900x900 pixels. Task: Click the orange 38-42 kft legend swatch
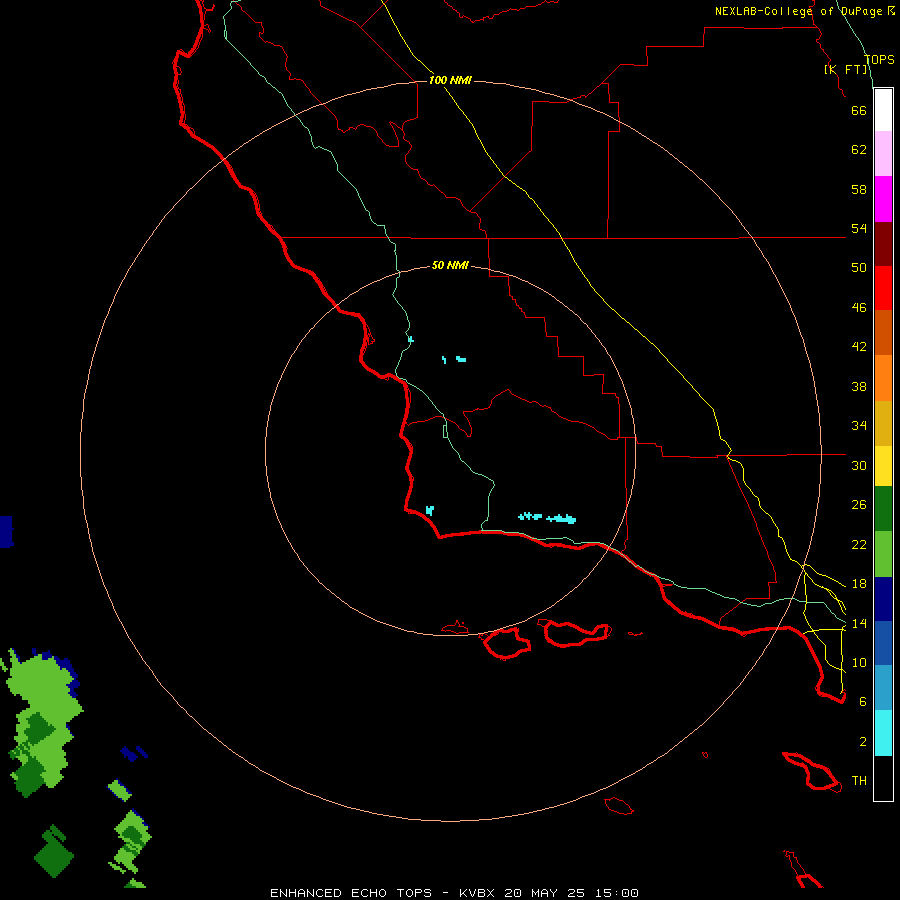pyautogui.click(x=883, y=378)
